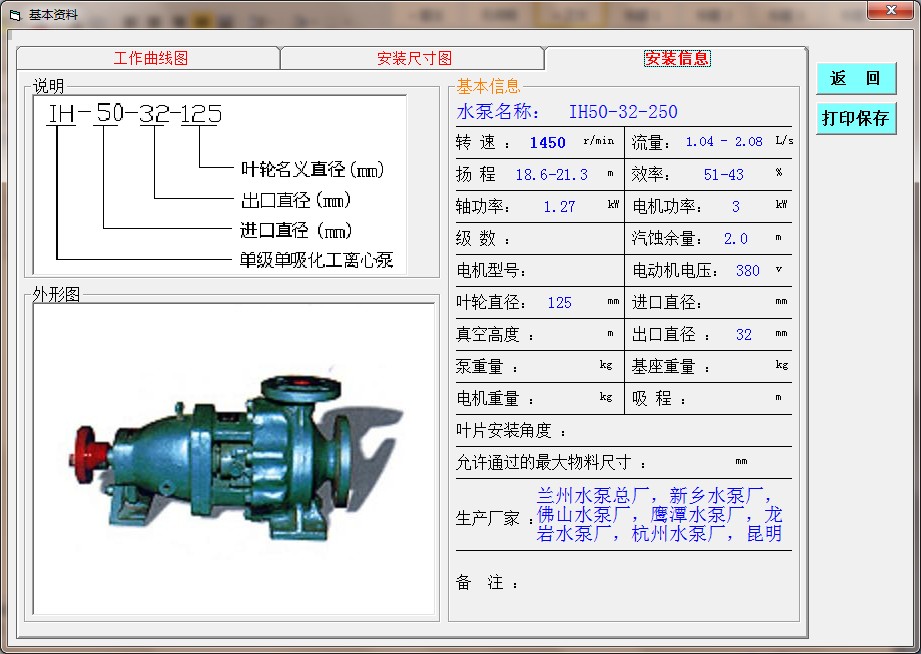Open the 安装尺寸图 tab
Screen dimensions: 921x654
tap(414, 58)
